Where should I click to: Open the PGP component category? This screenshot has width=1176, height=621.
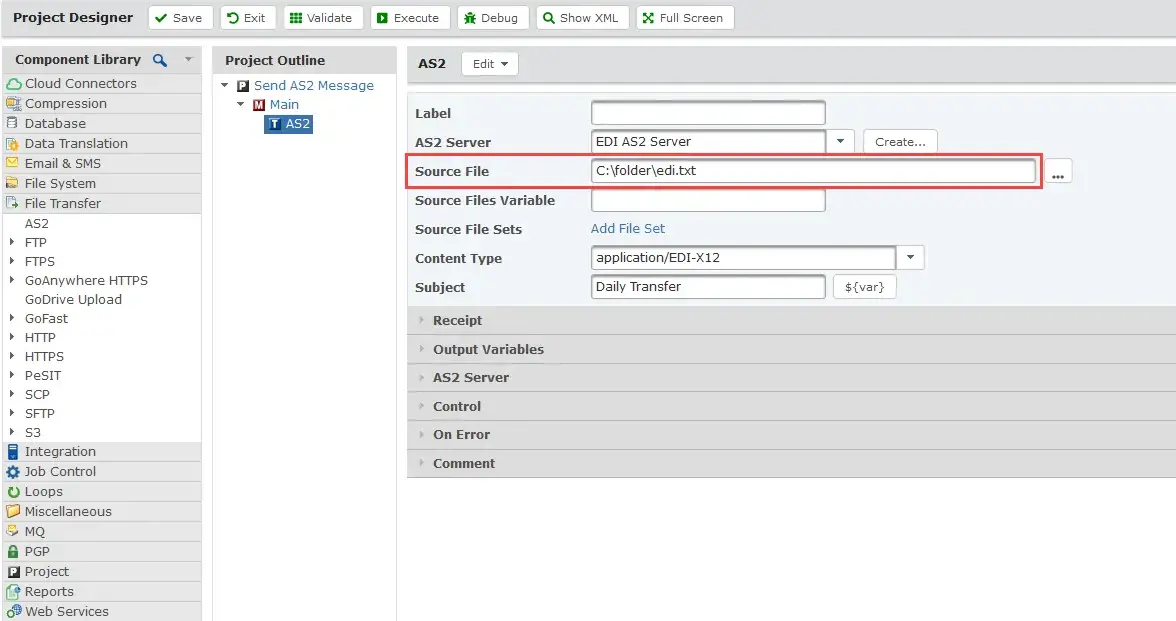[37, 551]
